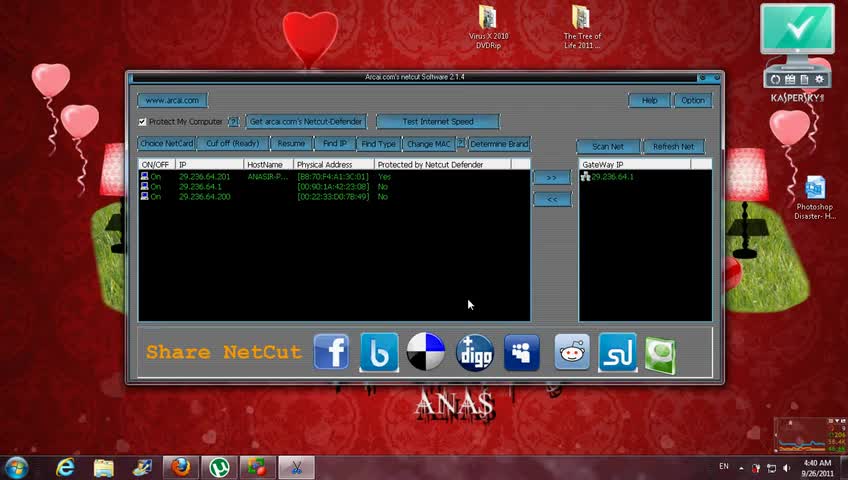Switch to uTorrent on the taskbar
The width and height of the screenshot is (848, 480).
(x=219, y=468)
